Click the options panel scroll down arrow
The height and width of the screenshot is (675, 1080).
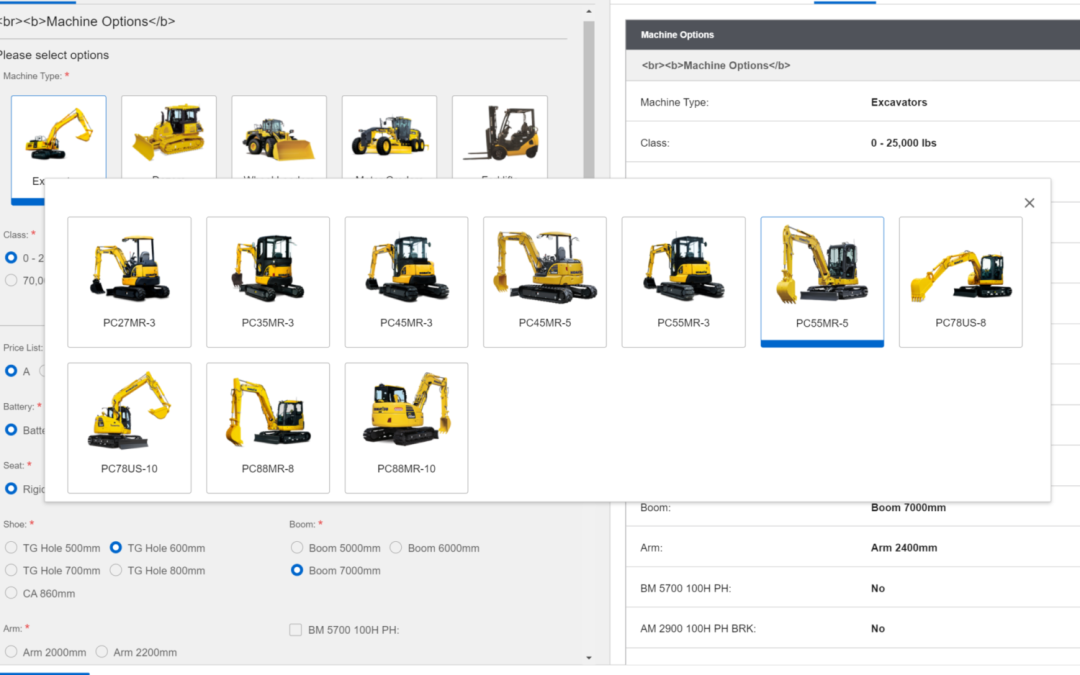pyautogui.click(x=589, y=658)
